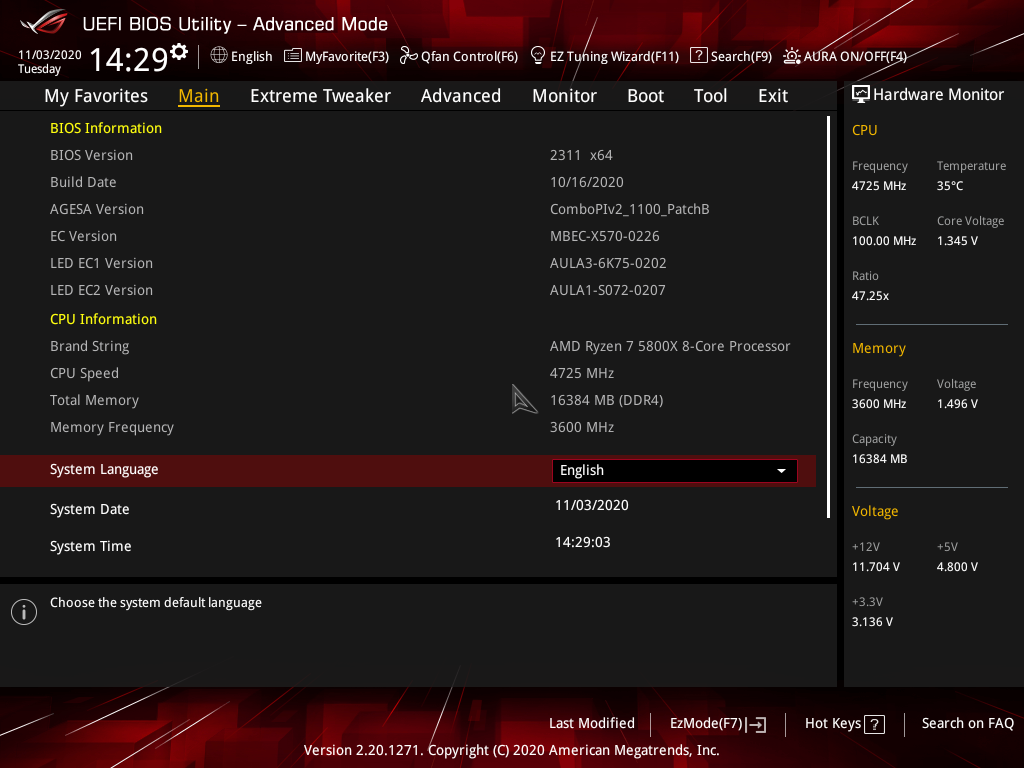Viewport: 1024px width, 768px height.
Task: Go to the Monitor tab
Action: [564, 96]
